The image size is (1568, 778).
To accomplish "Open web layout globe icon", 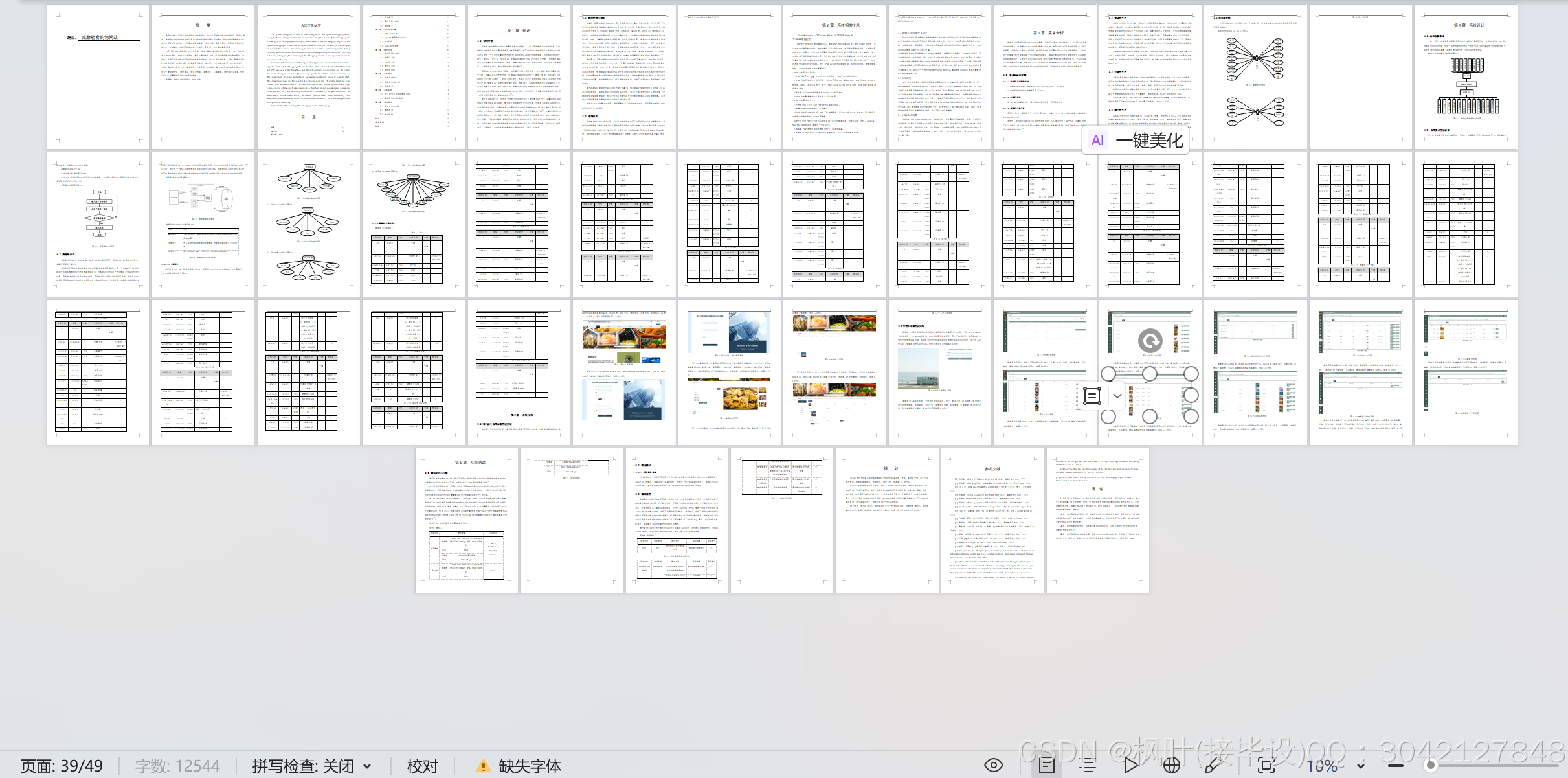I will [1171, 766].
